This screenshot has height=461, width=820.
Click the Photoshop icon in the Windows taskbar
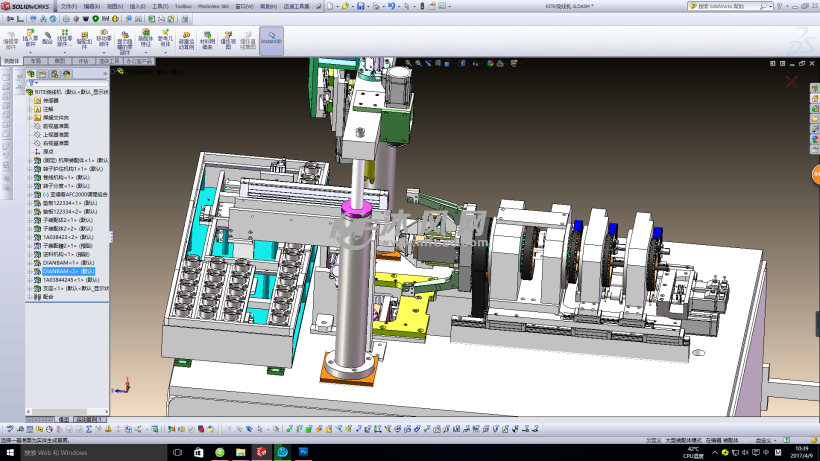point(304,453)
